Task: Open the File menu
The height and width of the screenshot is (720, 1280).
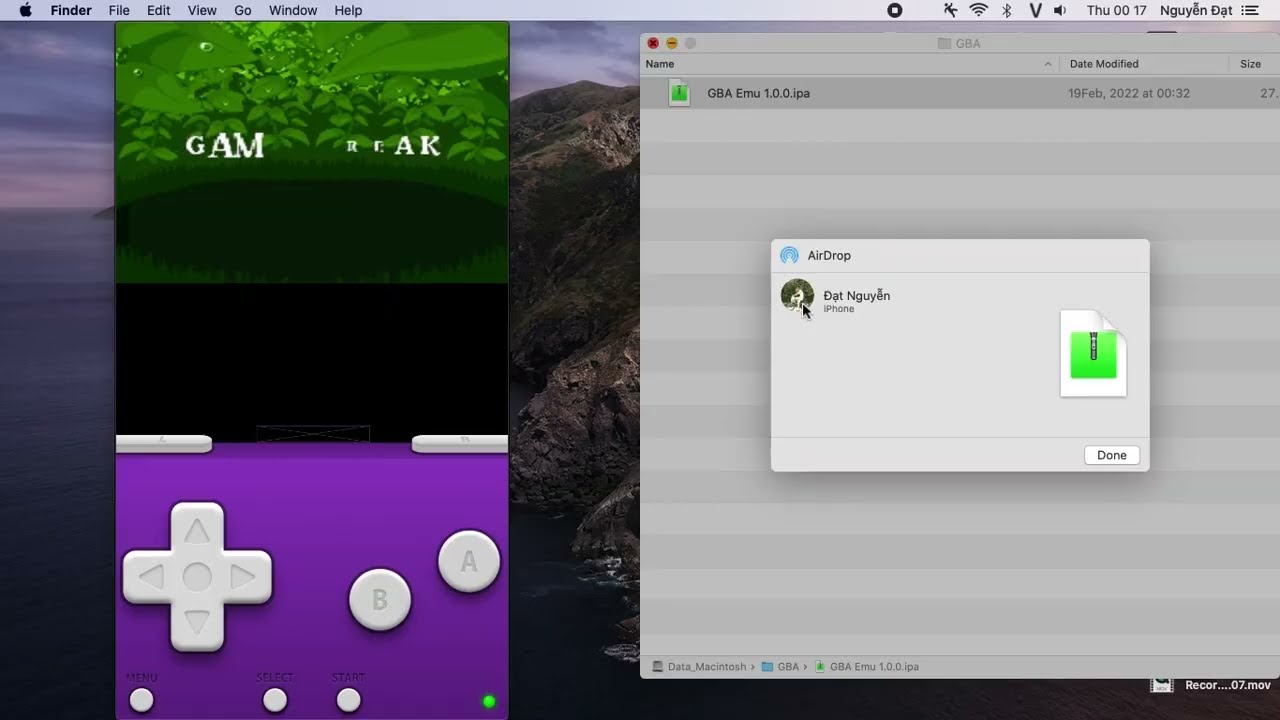Action: click(119, 10)
